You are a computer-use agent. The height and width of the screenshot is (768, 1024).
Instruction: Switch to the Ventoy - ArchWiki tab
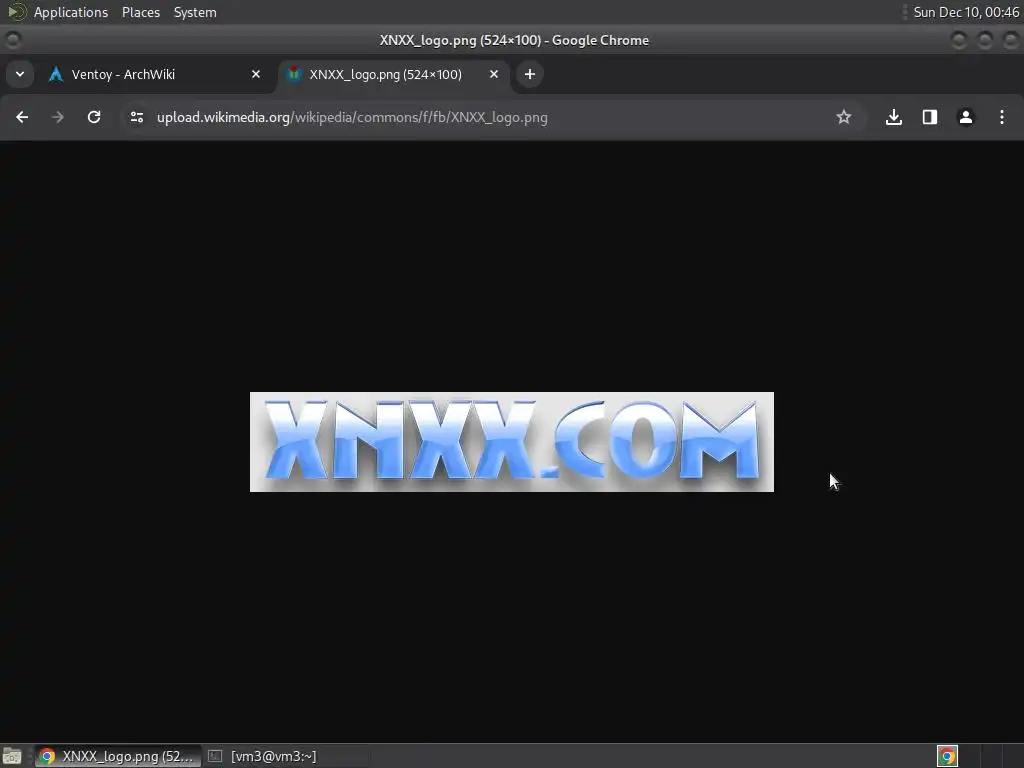155,74
